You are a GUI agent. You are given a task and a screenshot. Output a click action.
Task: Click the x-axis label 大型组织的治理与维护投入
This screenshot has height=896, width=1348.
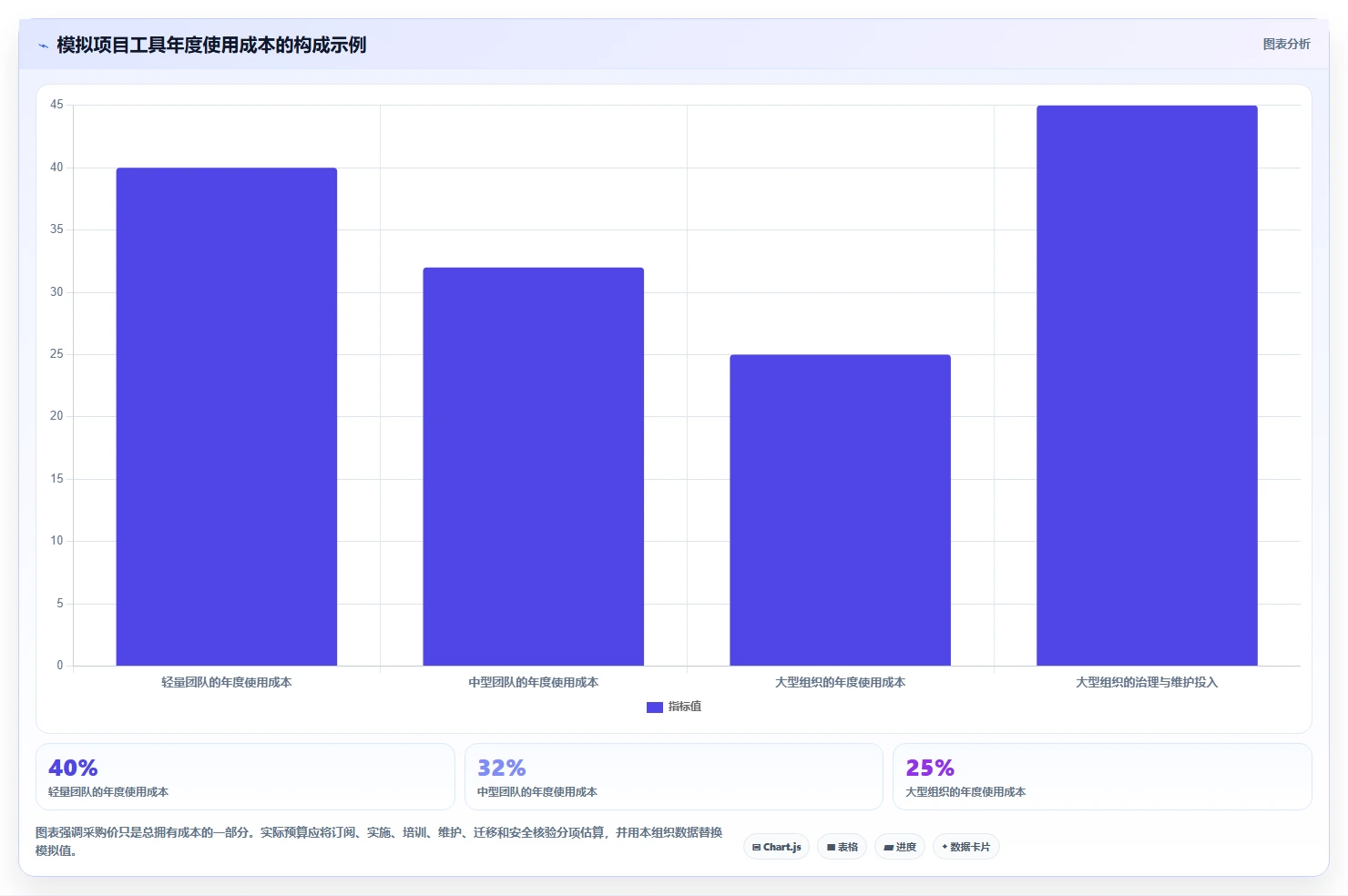pyautogui.click(x=1147, y=682)
